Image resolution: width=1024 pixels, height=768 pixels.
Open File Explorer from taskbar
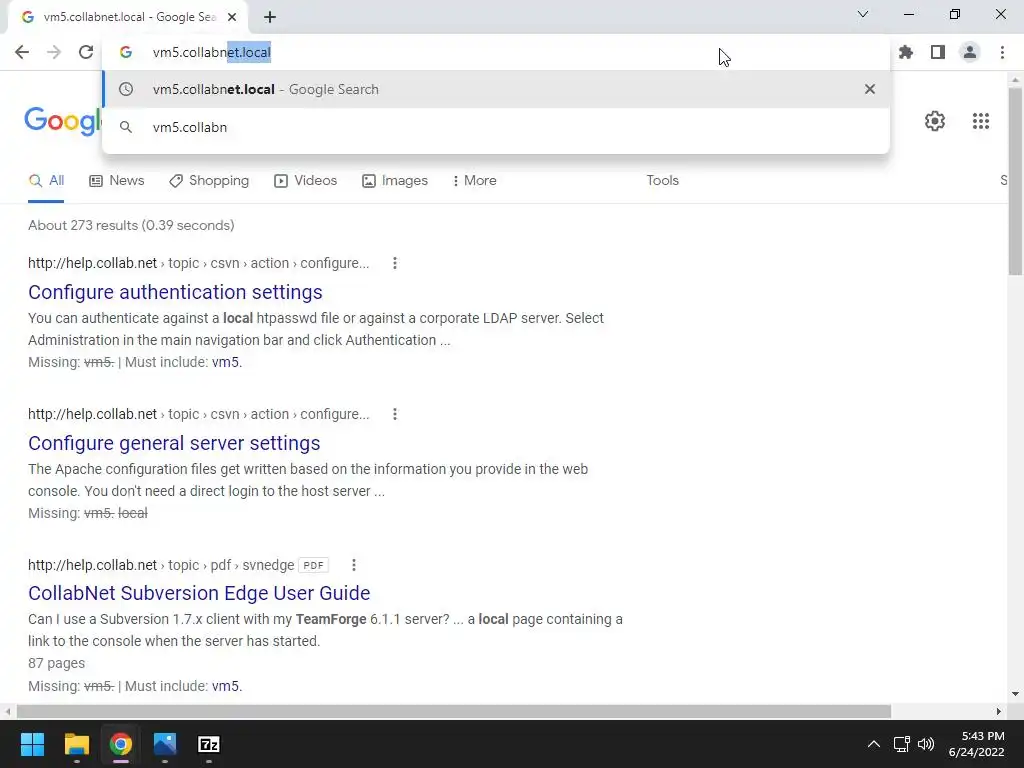[76, 744]
